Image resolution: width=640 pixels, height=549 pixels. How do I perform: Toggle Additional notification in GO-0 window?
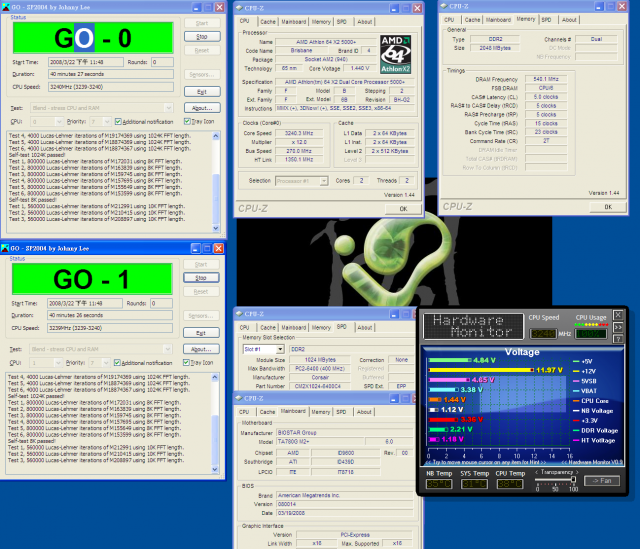[118, 122]
